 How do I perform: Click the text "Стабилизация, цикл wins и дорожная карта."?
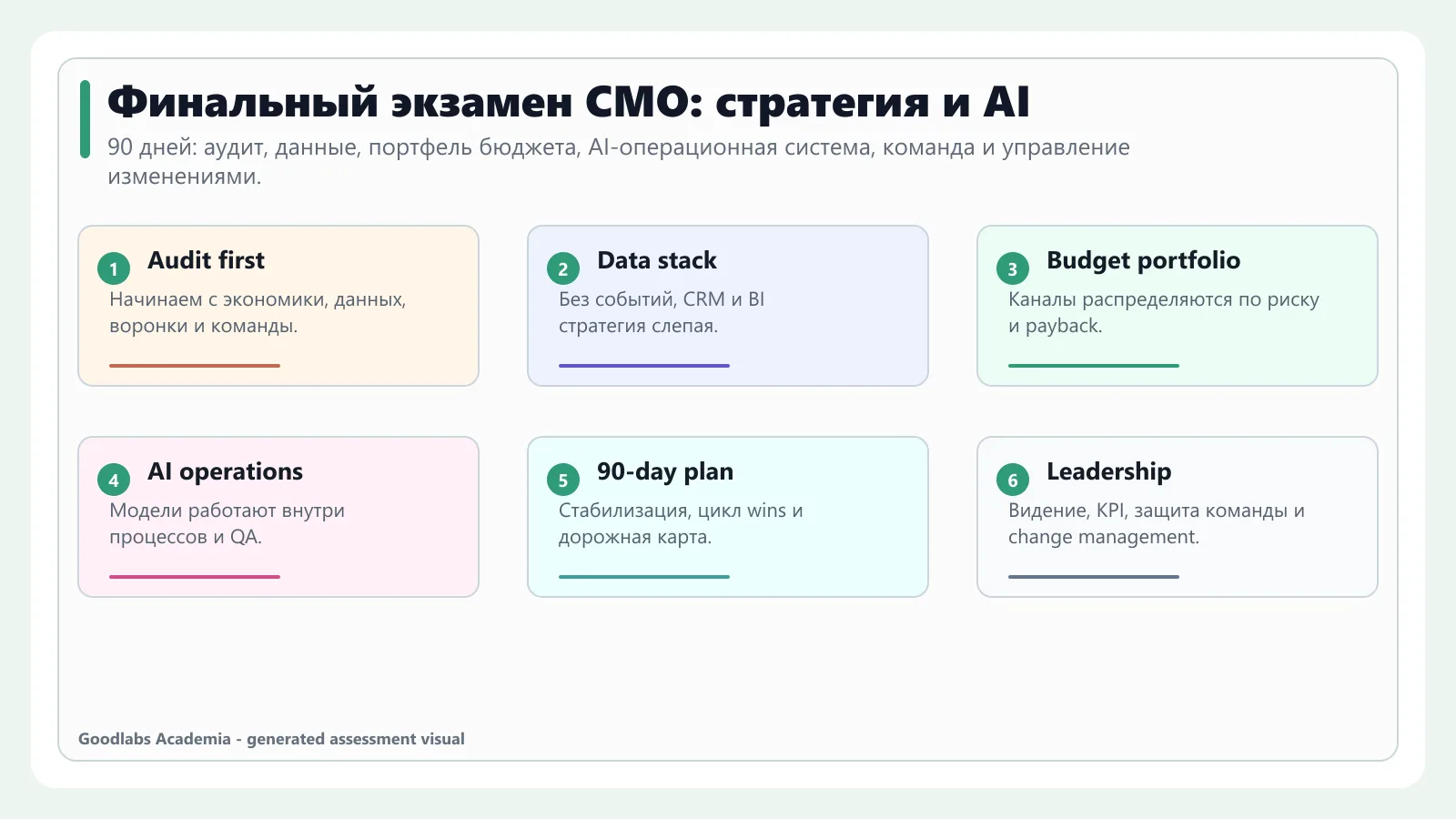(681, 523)
